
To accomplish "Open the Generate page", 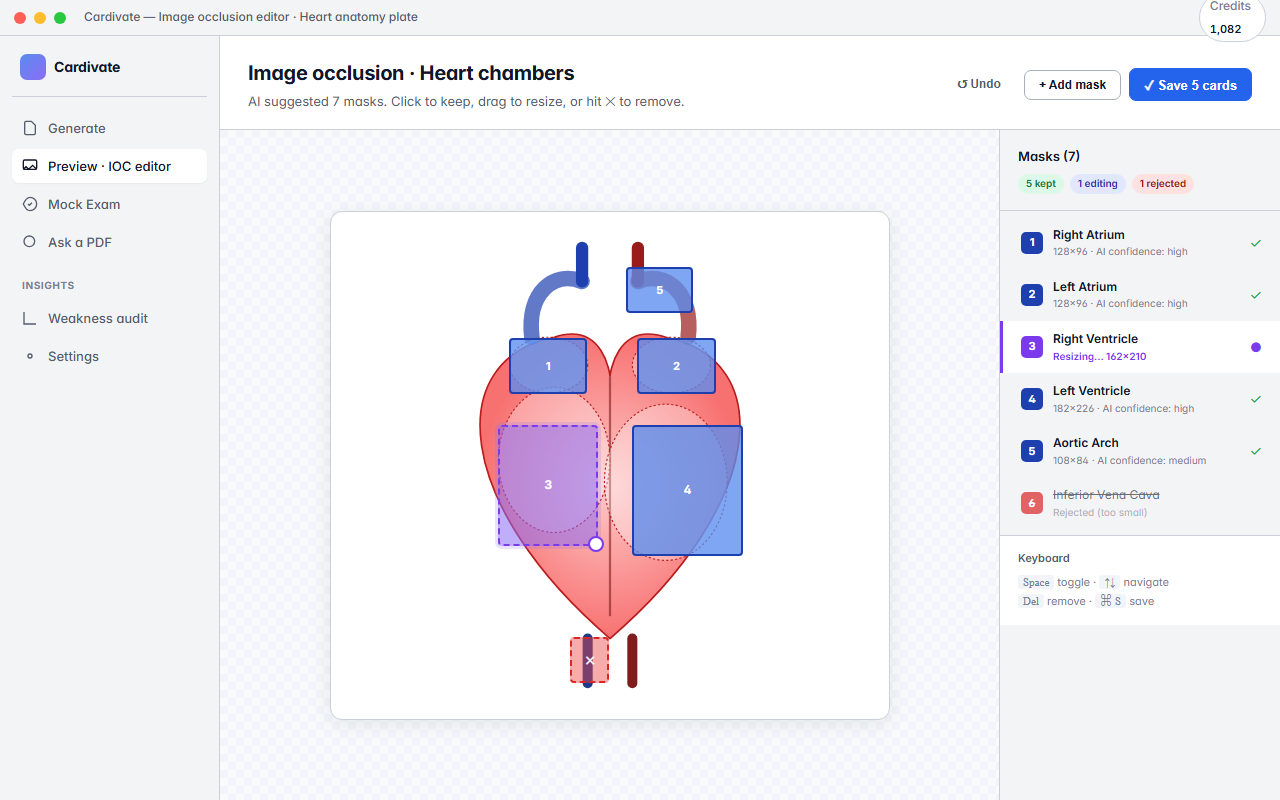I will [109, 128].
